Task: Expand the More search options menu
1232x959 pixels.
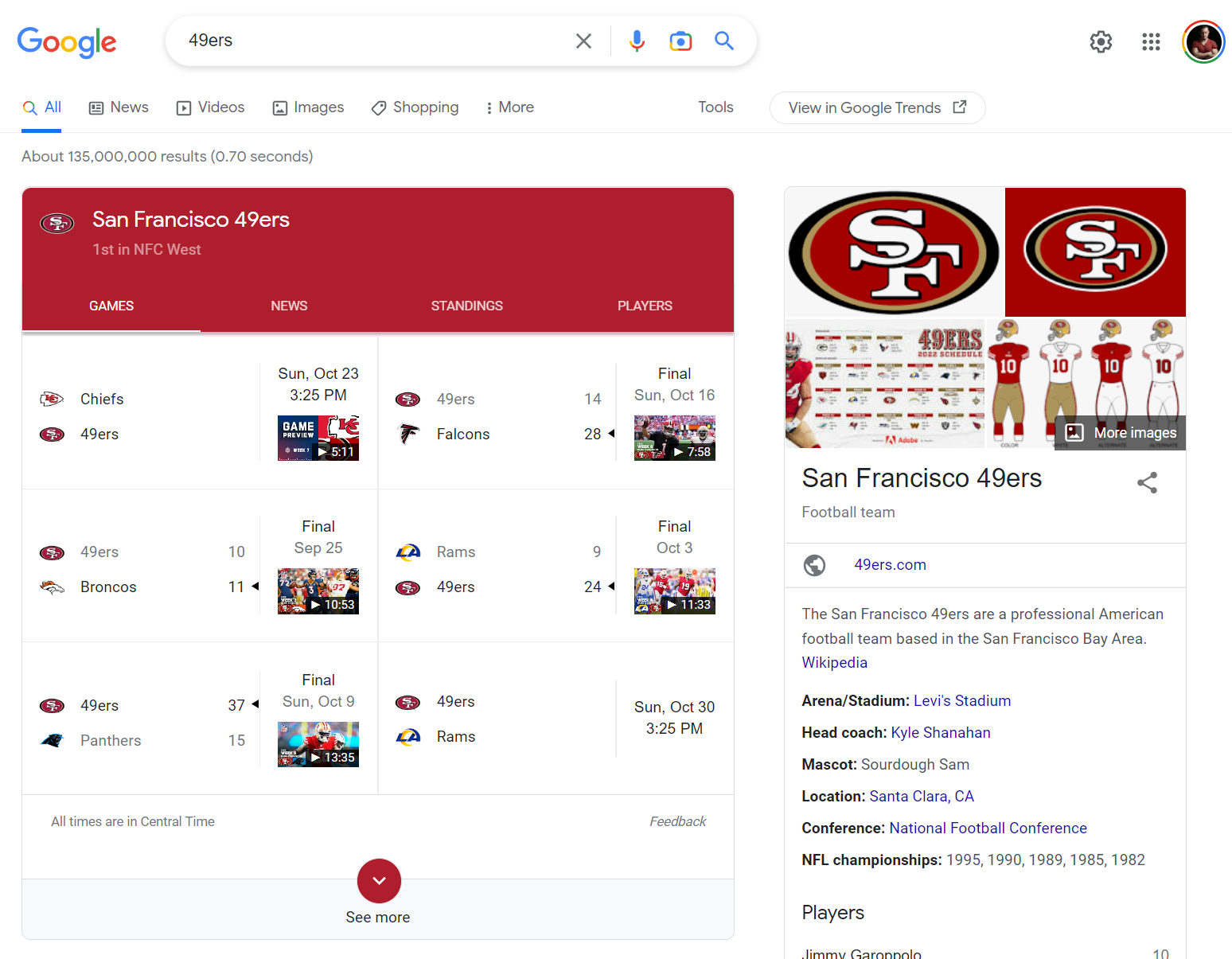Action: point(509,107)
